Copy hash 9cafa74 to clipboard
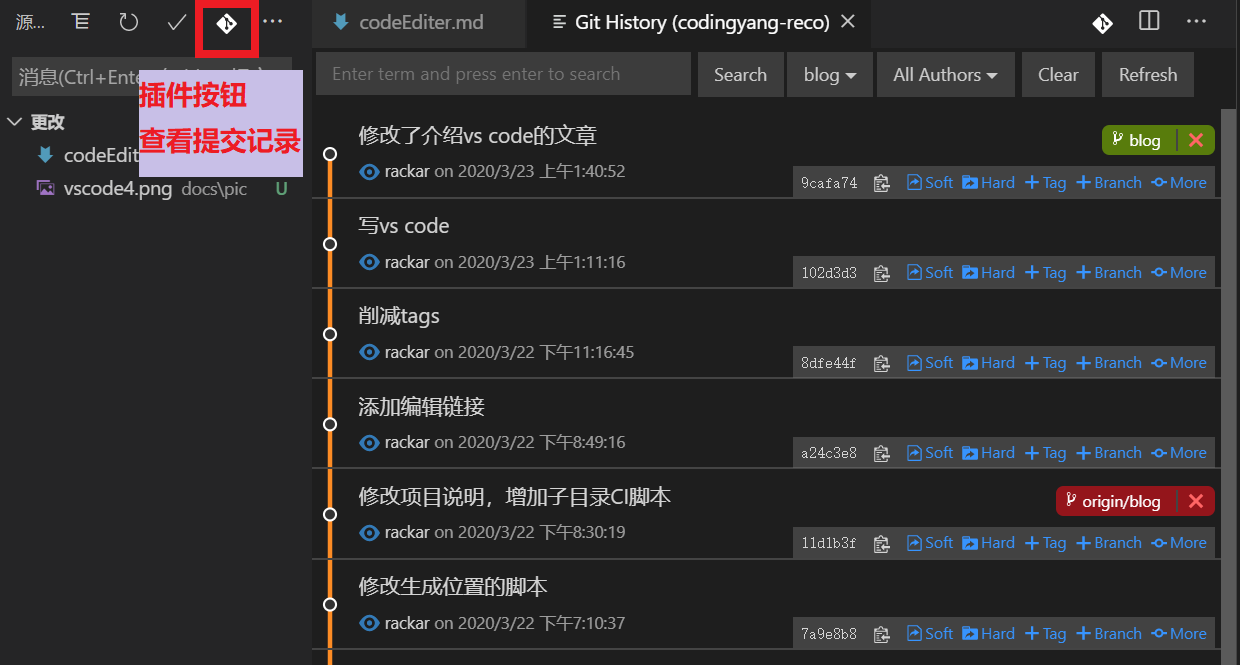 pyautogui.click(x=881, y=183)
